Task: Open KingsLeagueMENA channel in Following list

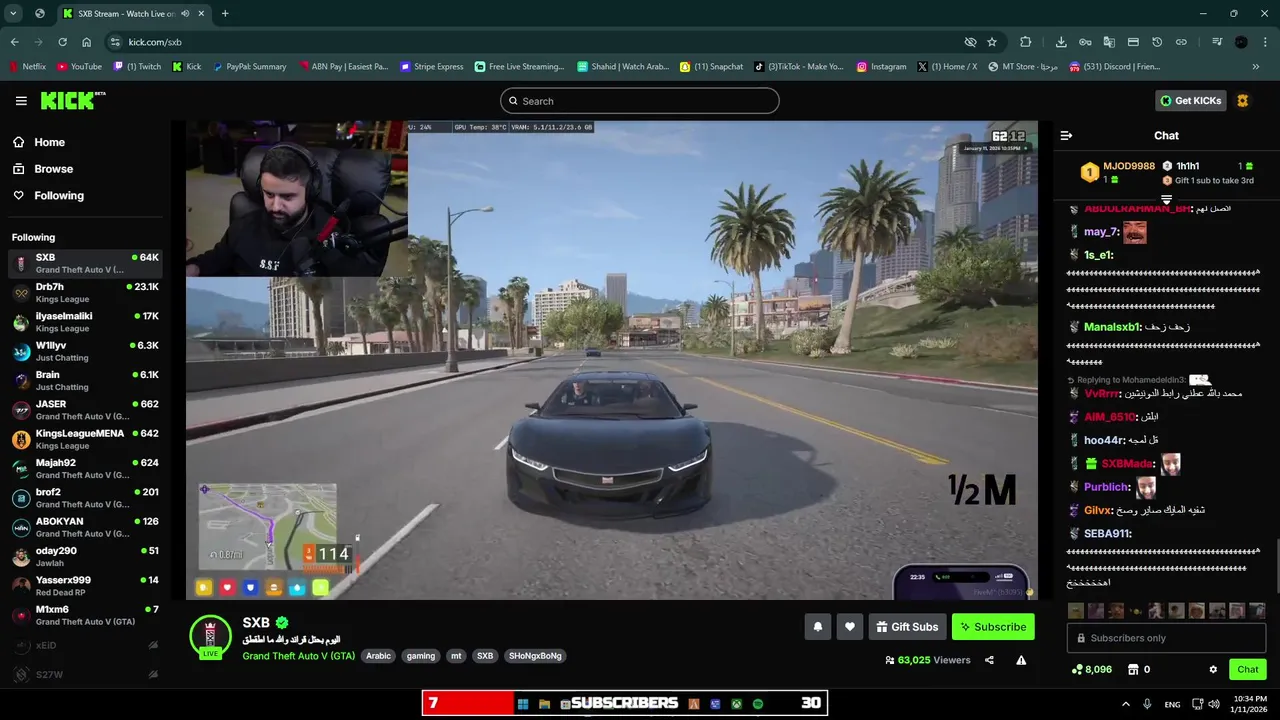Action: (85, 440)
